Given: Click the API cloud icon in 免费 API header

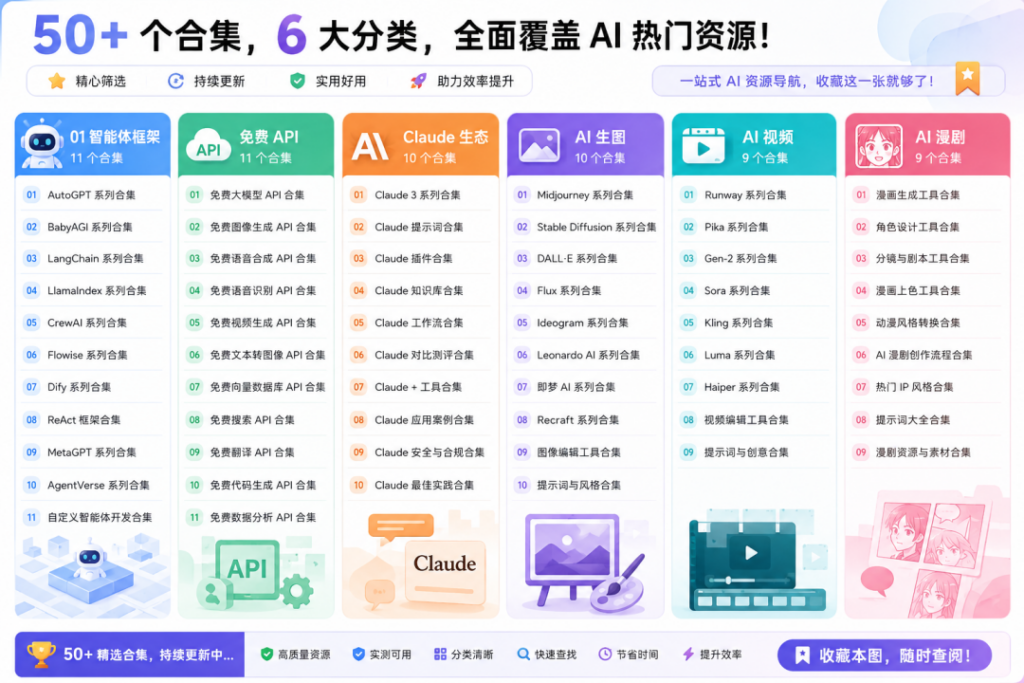Looking at the screenshot, I should click(208, 145).
